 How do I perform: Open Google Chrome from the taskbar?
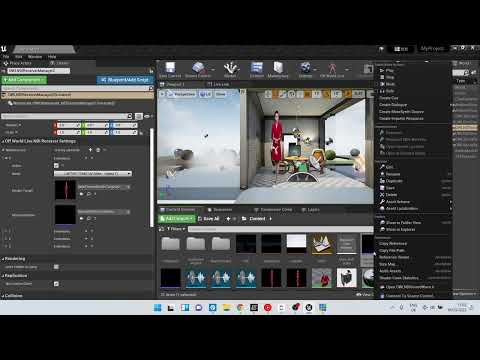coord(240,308)
